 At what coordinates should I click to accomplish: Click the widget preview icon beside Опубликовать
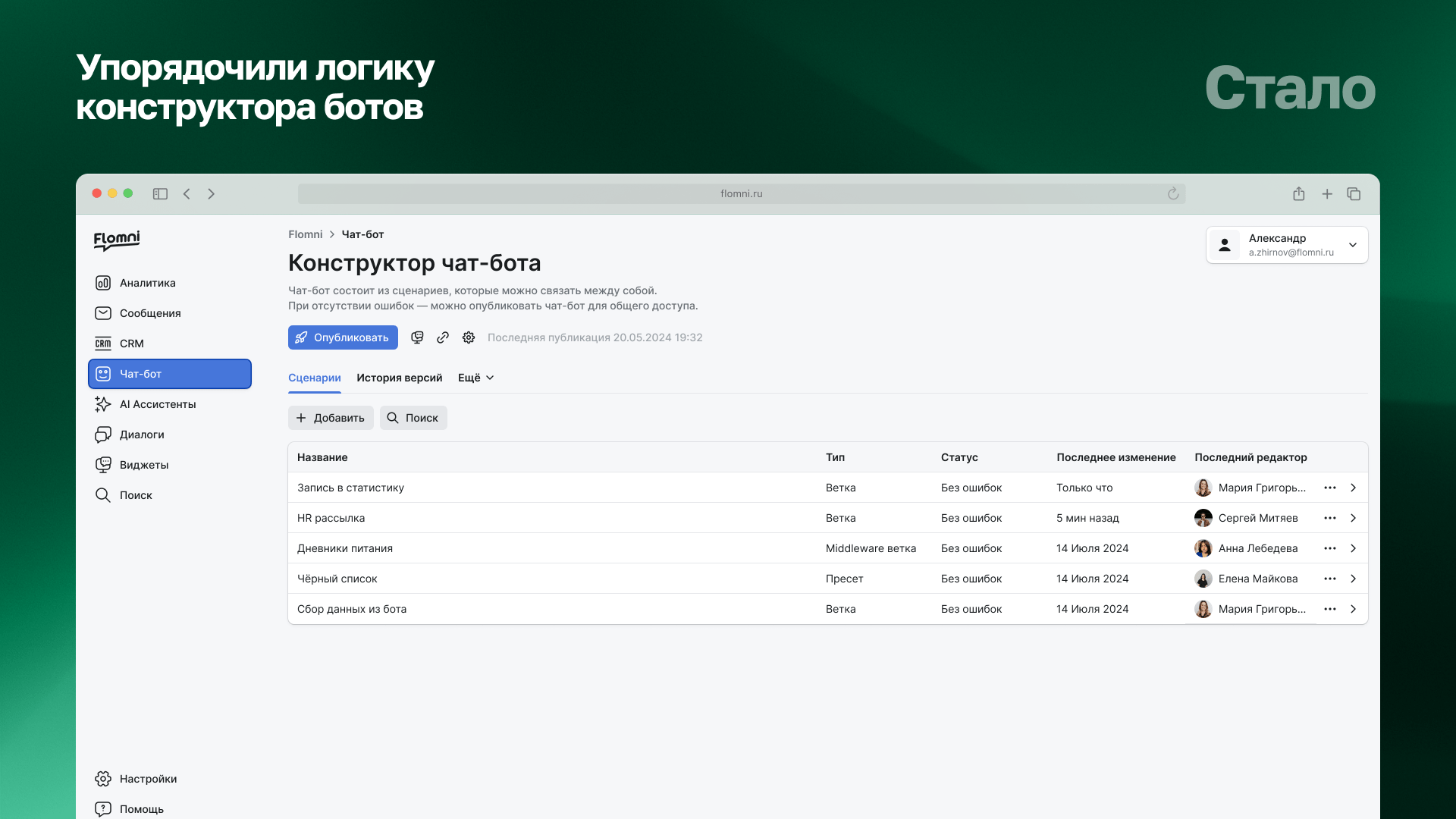417,337
